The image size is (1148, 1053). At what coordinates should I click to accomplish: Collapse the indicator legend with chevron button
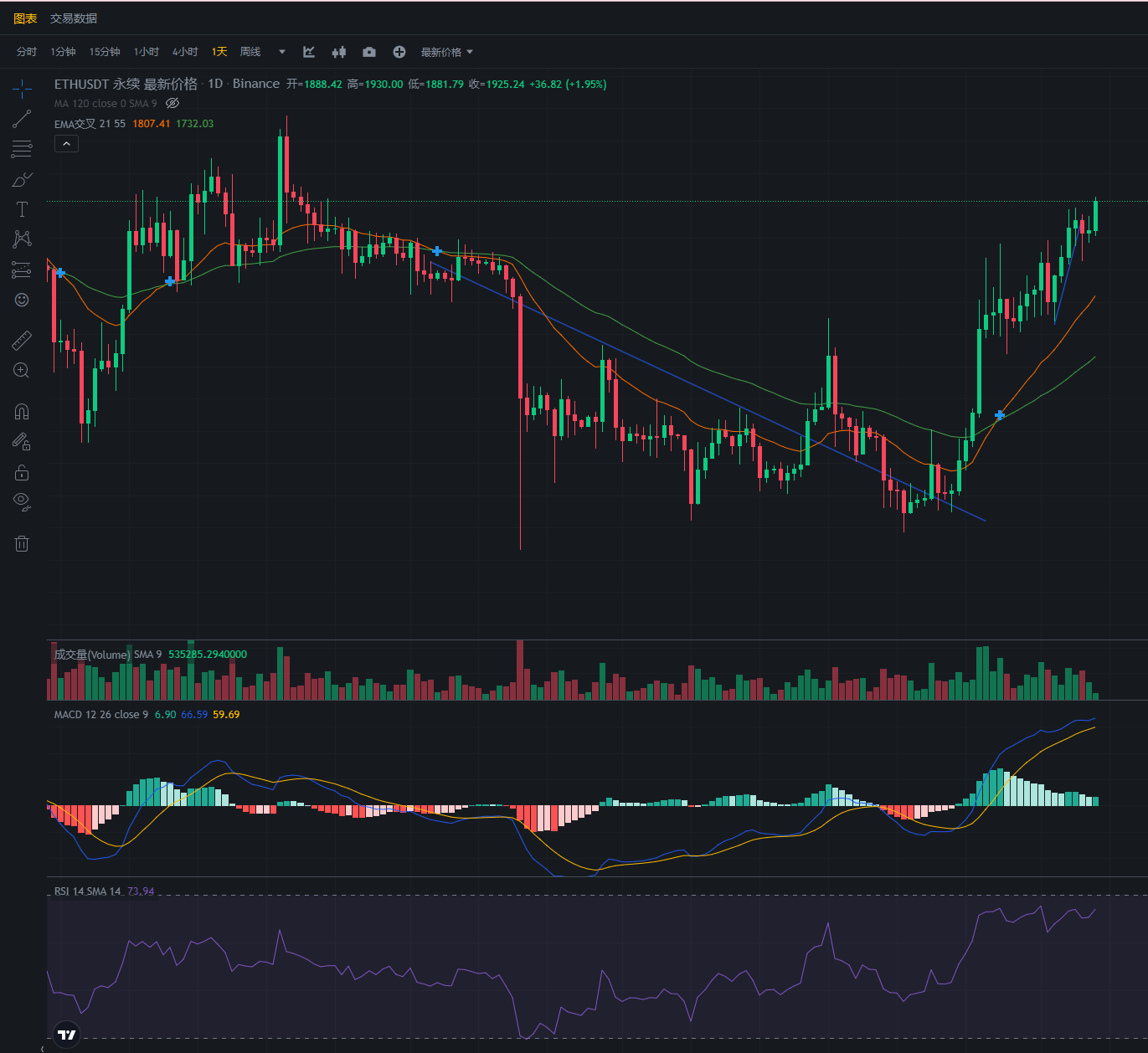click(x=66, y=144)
